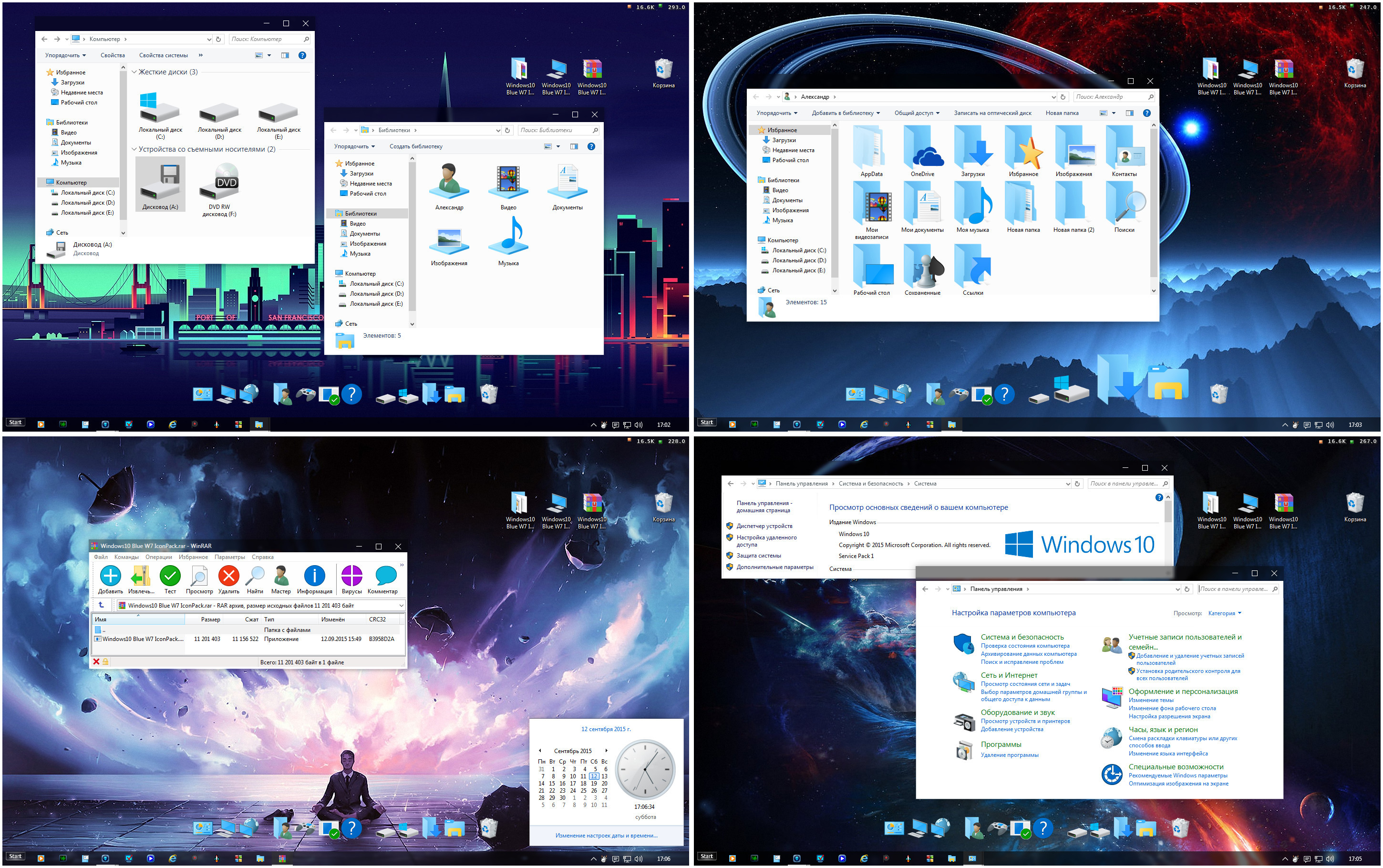The image size is (1383, 868).
Task: Open the Просмотр: Категория dropdown
Action: pos(1225,613)
